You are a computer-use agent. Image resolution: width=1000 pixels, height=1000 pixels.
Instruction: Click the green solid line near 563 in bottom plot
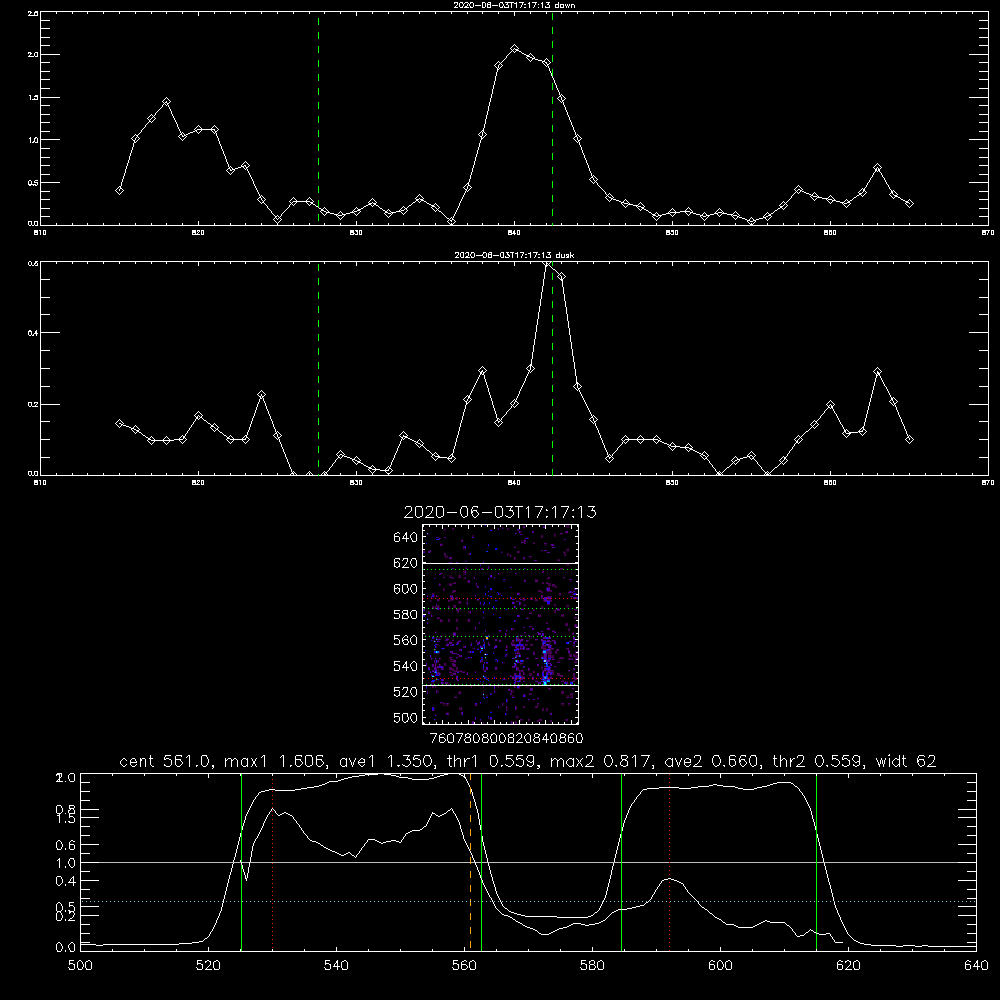coord(481,862)
